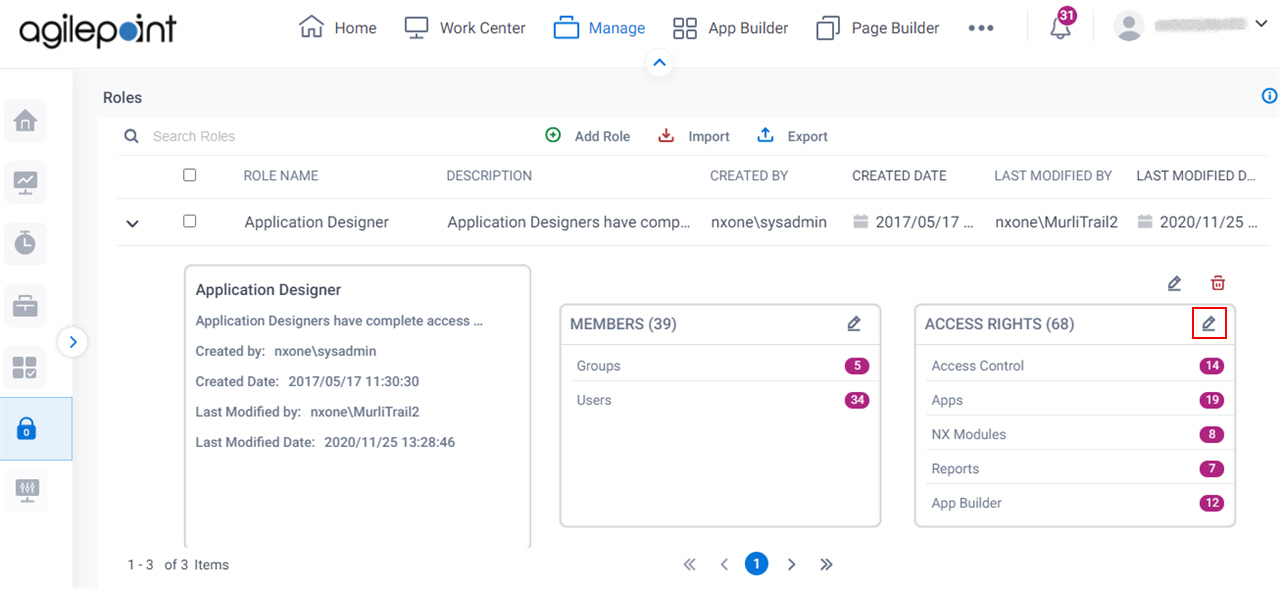Image resolution: width=1280 pixels, height=589 pixels.
Task: Click the Users count badge 34
Action: pyautogui.click(x=856, y=400)
